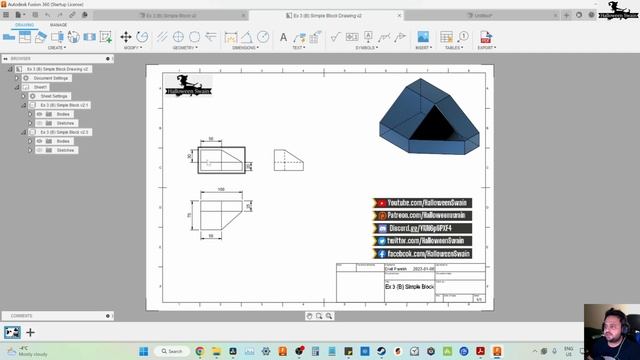Select the Diameter Dimension tool
640x360 pixels.
(263, 37)
